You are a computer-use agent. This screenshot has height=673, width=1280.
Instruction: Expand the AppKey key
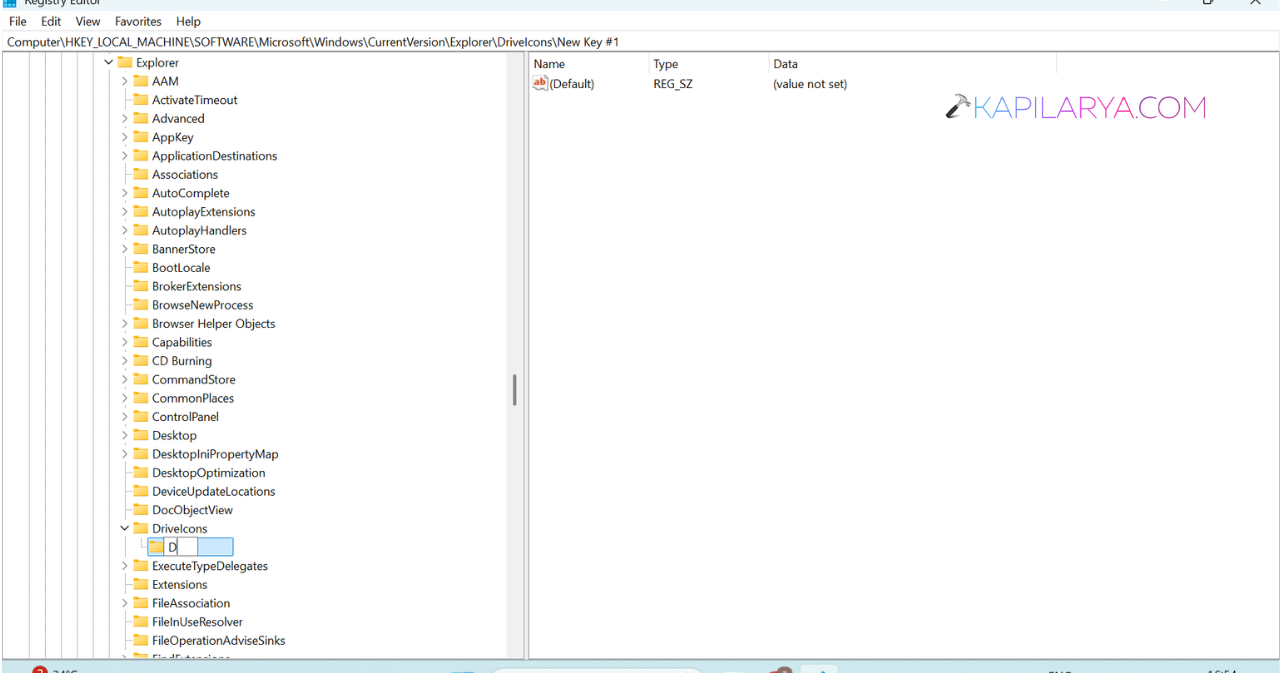[x=125, y=137]
